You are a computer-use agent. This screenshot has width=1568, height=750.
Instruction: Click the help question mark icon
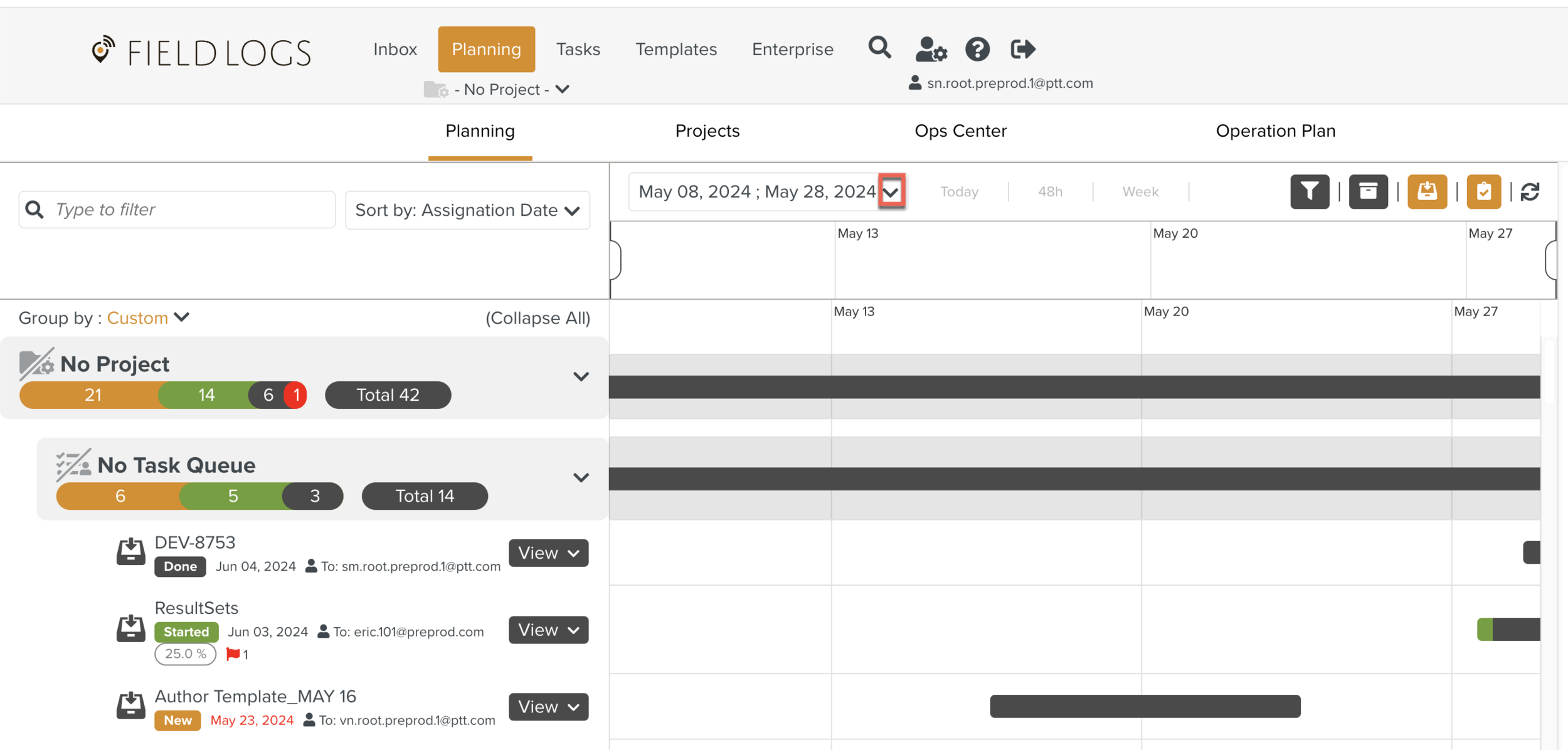pyautogui.click(x=977, y=49)
